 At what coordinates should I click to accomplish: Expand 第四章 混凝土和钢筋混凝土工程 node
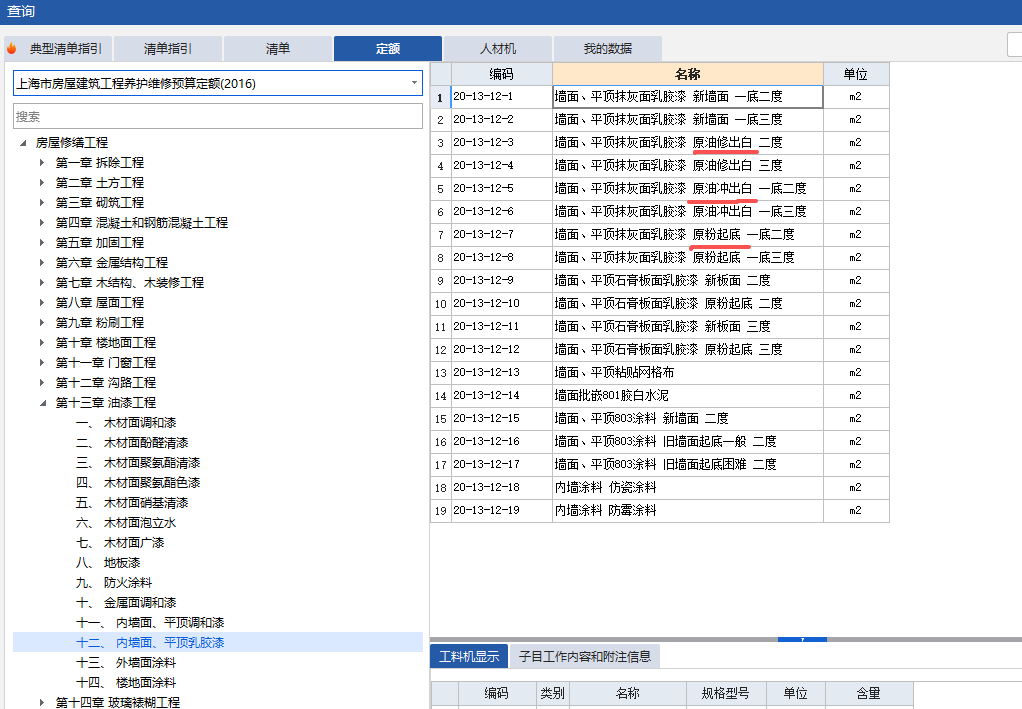42,223
